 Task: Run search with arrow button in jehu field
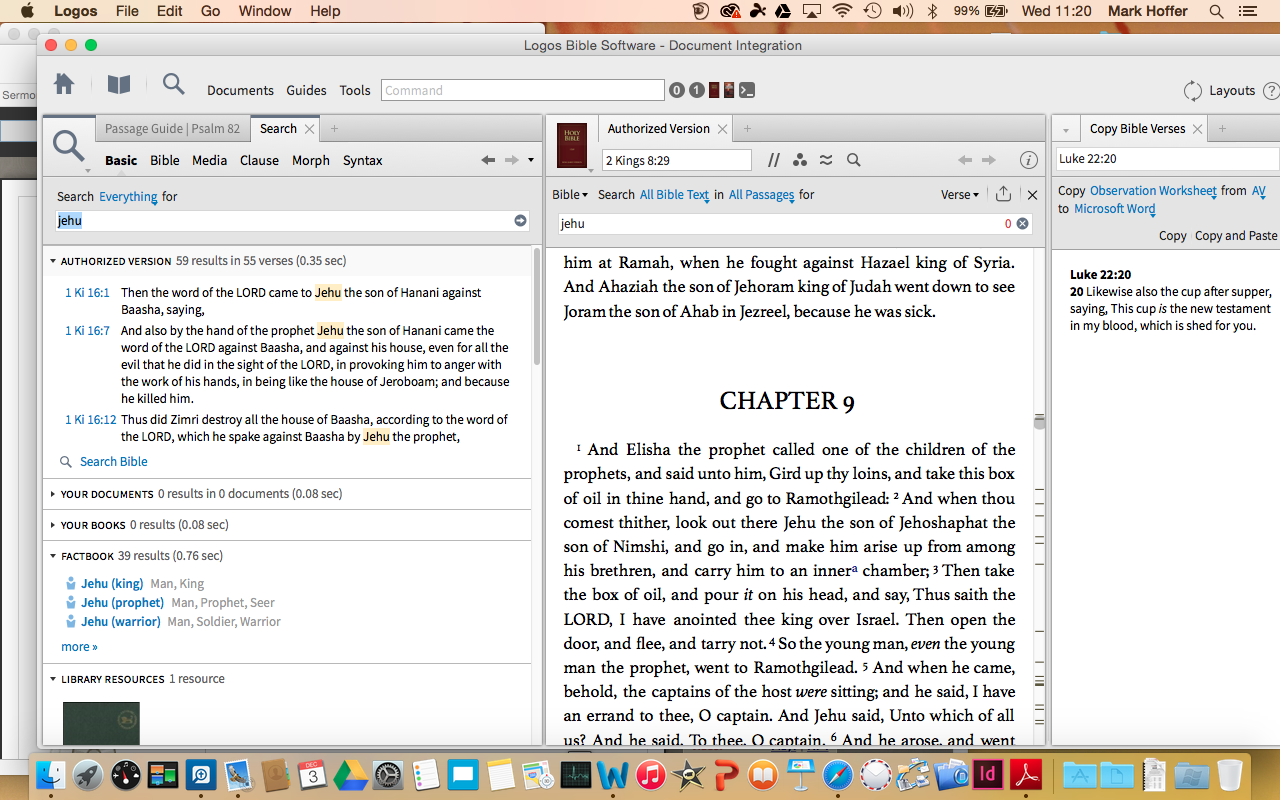point(520,220)
